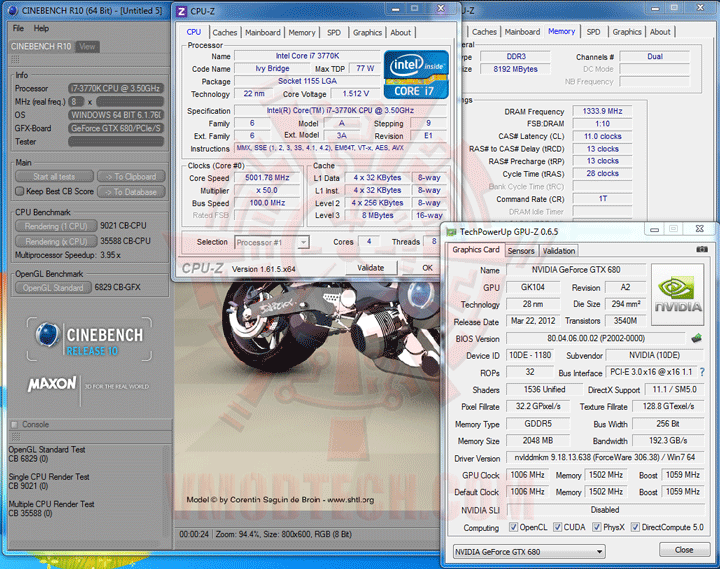Viewport: 720px width, 569px height.
Task: Click the Multiprocessor Speedup 3.95 x text
Action: coord(68,255)
